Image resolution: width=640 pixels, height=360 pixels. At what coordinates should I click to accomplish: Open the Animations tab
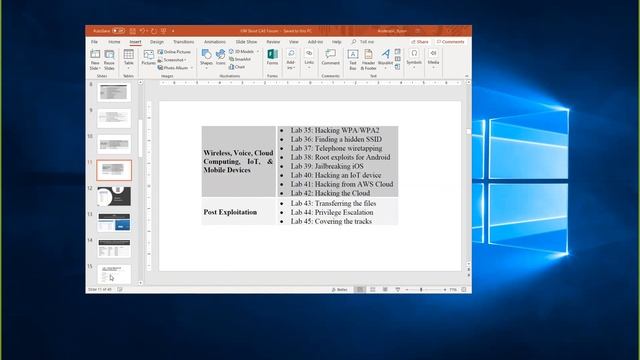(x=215, y=42)
